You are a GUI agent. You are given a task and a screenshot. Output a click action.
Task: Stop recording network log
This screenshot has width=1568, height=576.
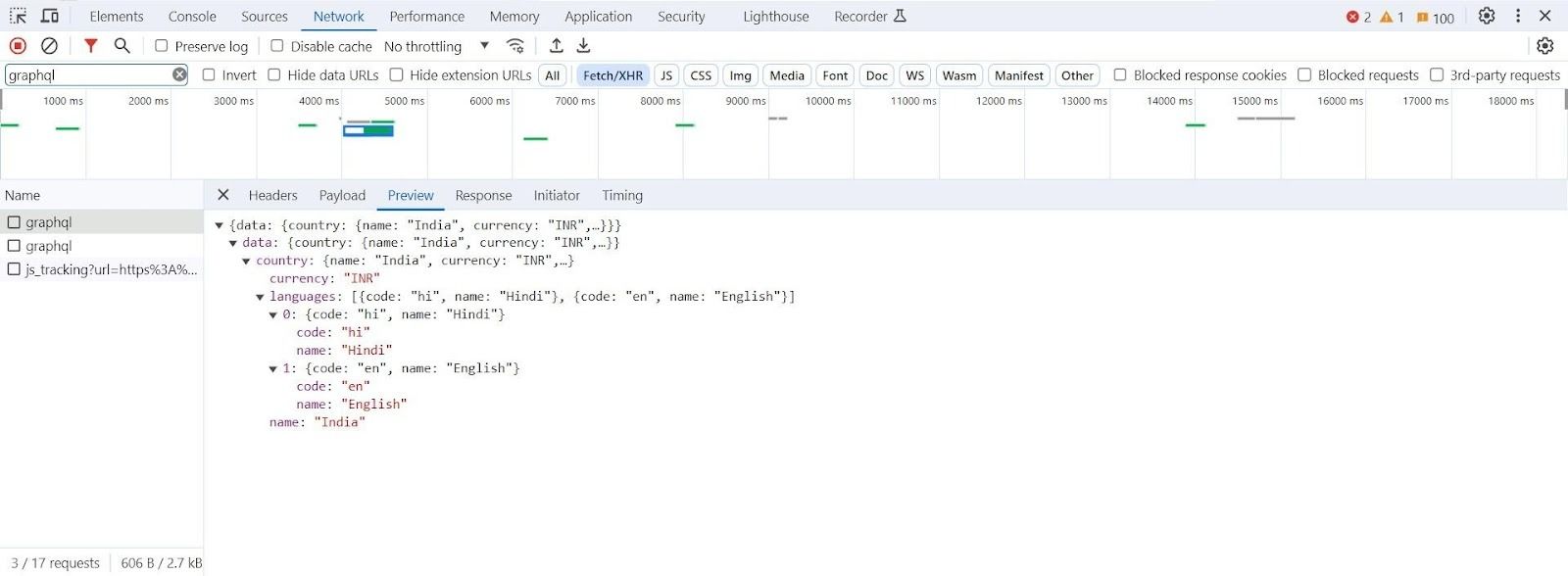coord(18,45)
